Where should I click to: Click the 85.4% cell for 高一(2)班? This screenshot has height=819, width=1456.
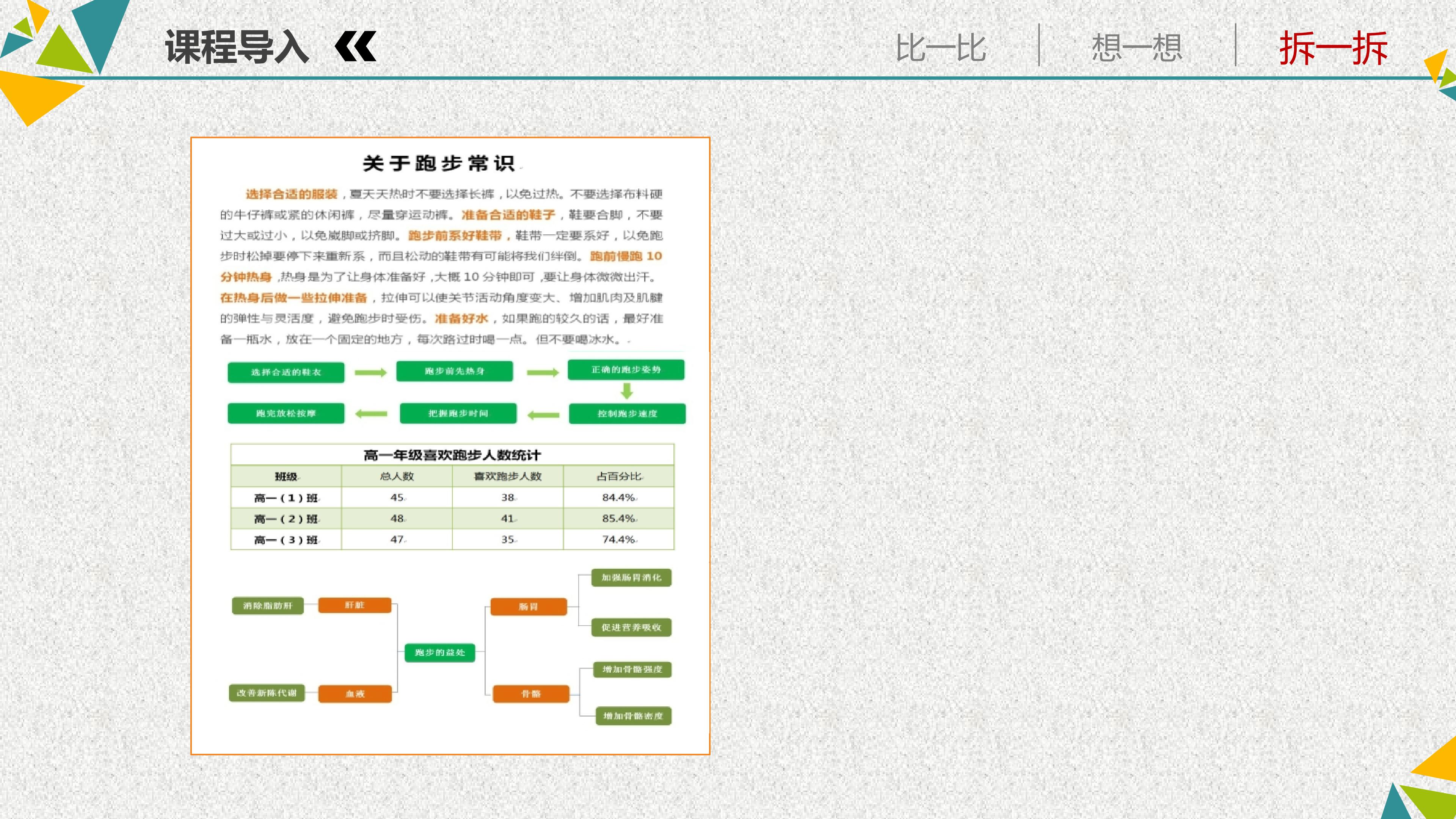click(619, 518)
